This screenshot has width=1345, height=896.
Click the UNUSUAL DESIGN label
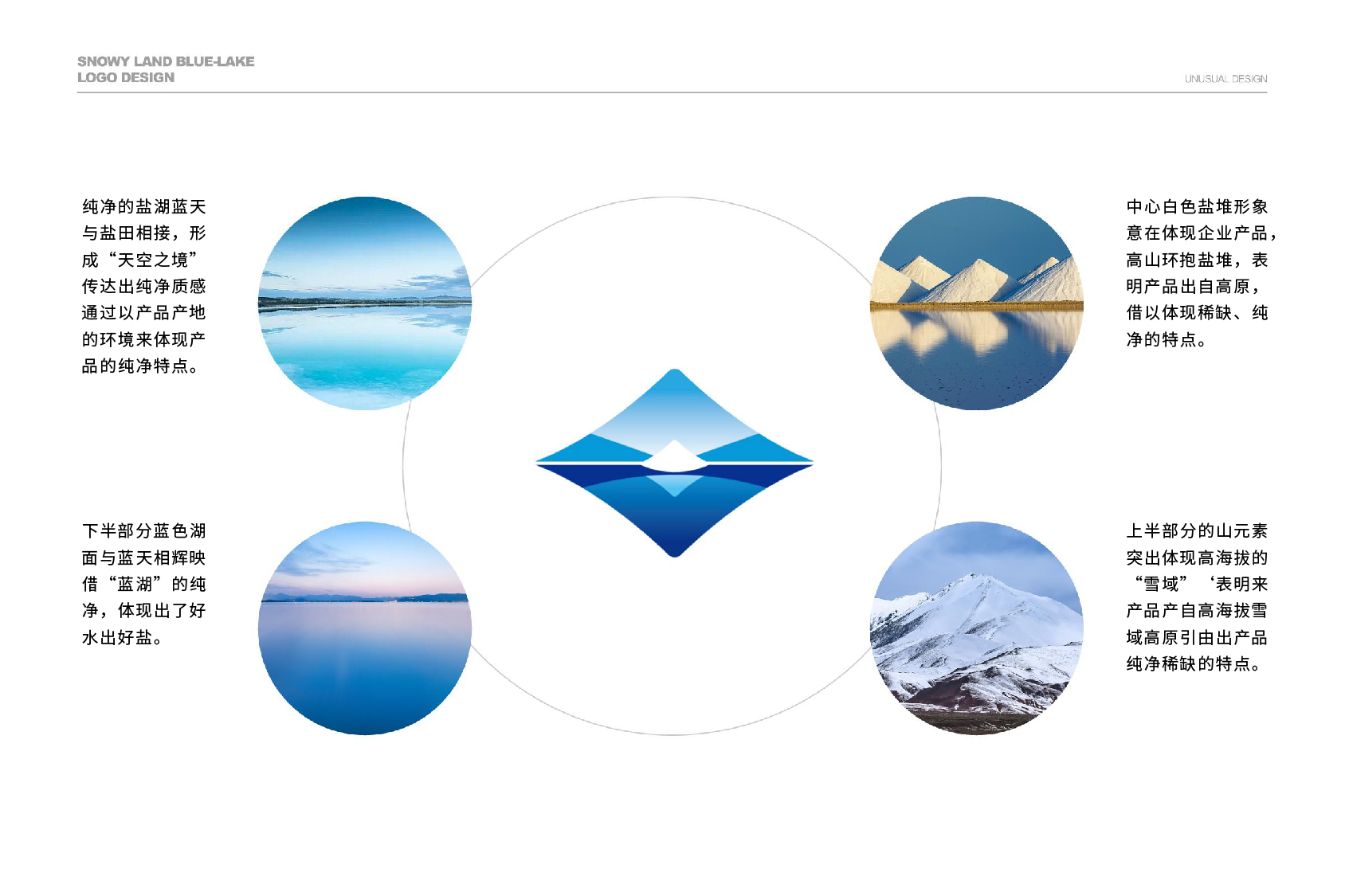[1225, 79]
